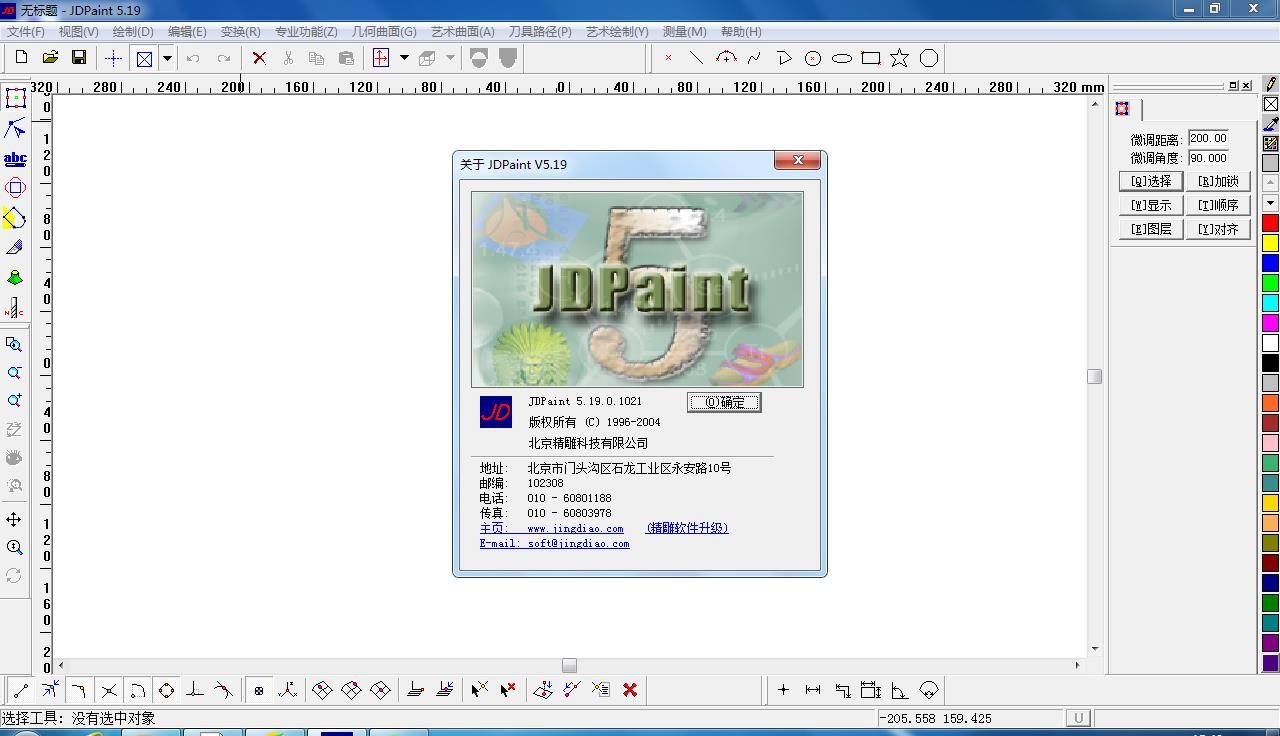Open the 绘制(D) menu
The width and height of the screenshot is (1280, 736).
(x=133, y=32)
